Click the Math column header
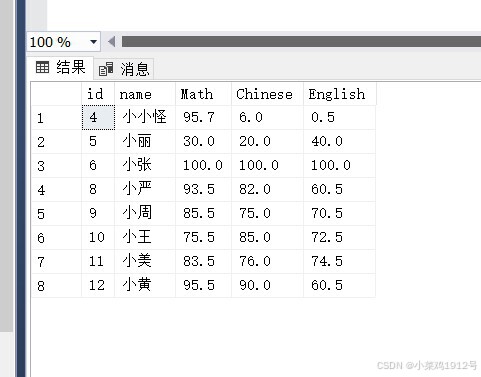Image resolution: width=481 pixels, height=377 pixels. [203, 94]
